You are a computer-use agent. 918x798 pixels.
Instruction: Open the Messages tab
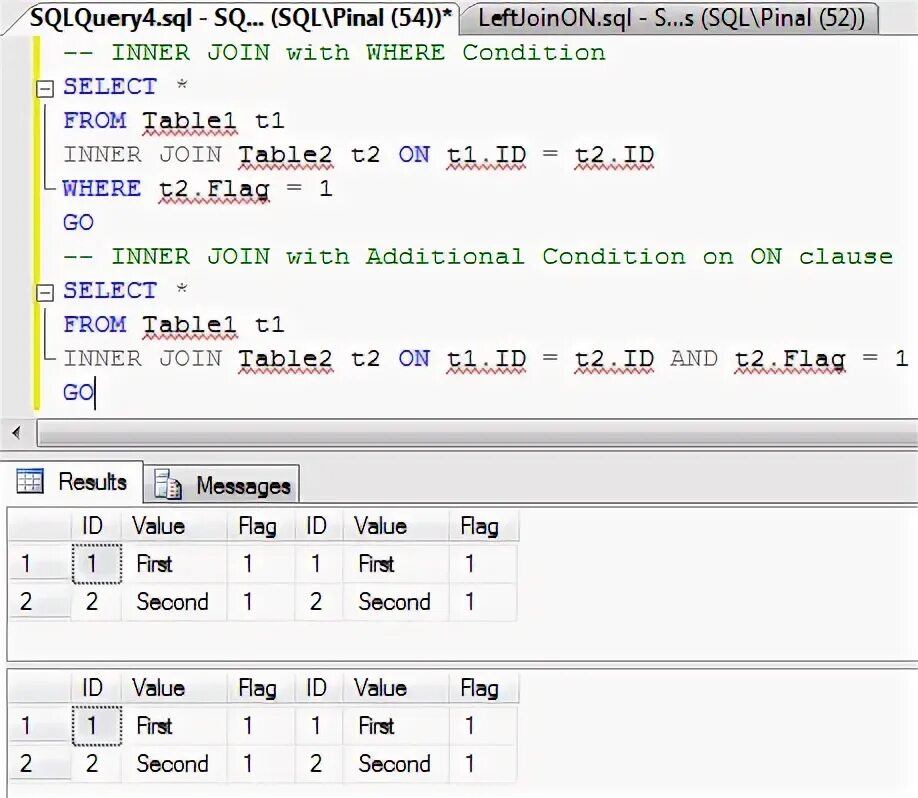point(222,485)
